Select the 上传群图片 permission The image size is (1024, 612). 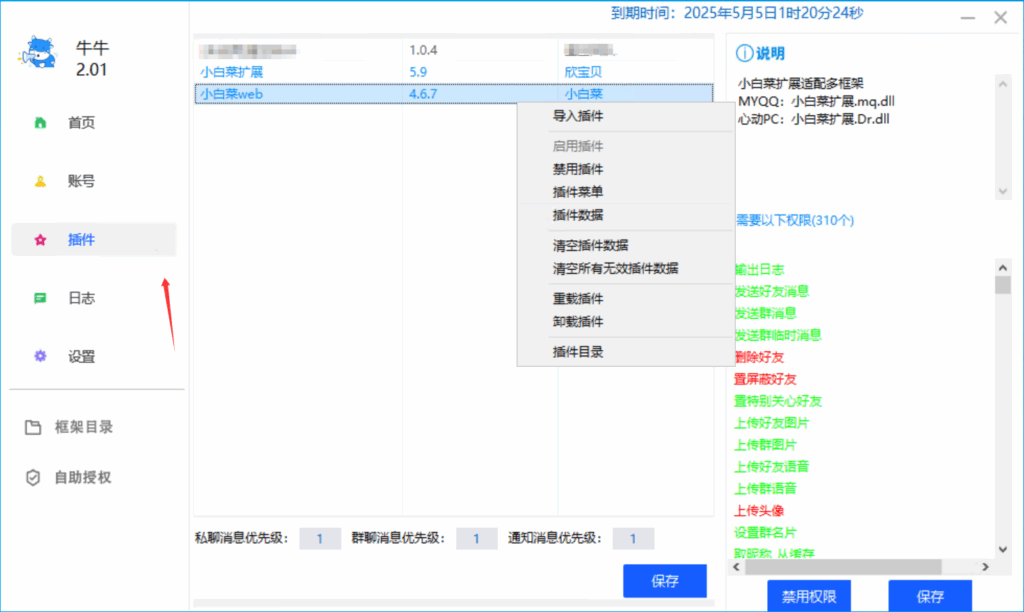pyautogui.click(x=765, y=445)
